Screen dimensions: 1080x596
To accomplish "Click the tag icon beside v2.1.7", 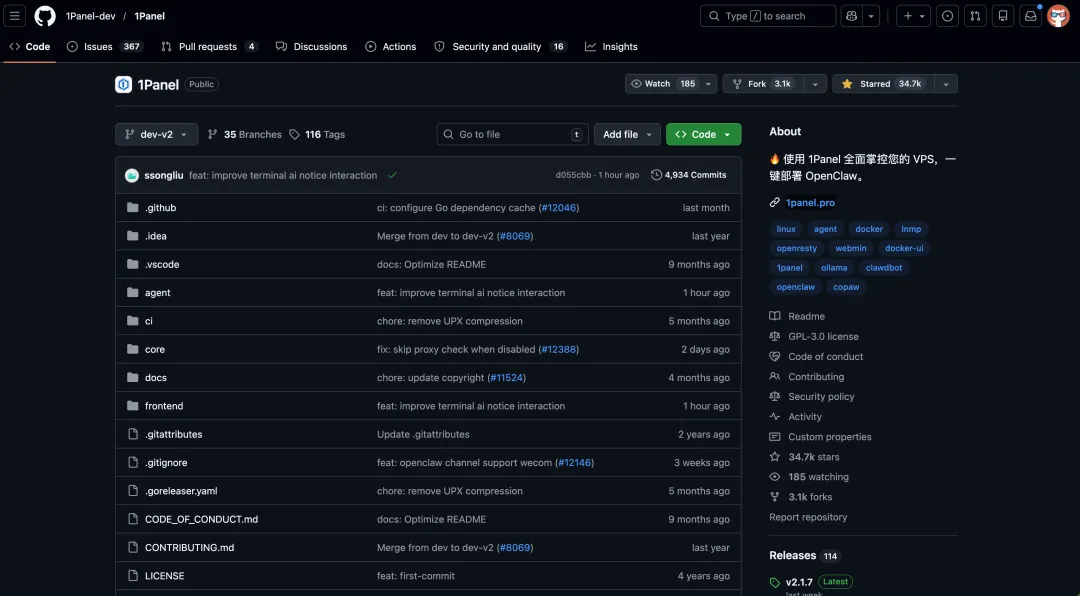I will tap(775, 582).
